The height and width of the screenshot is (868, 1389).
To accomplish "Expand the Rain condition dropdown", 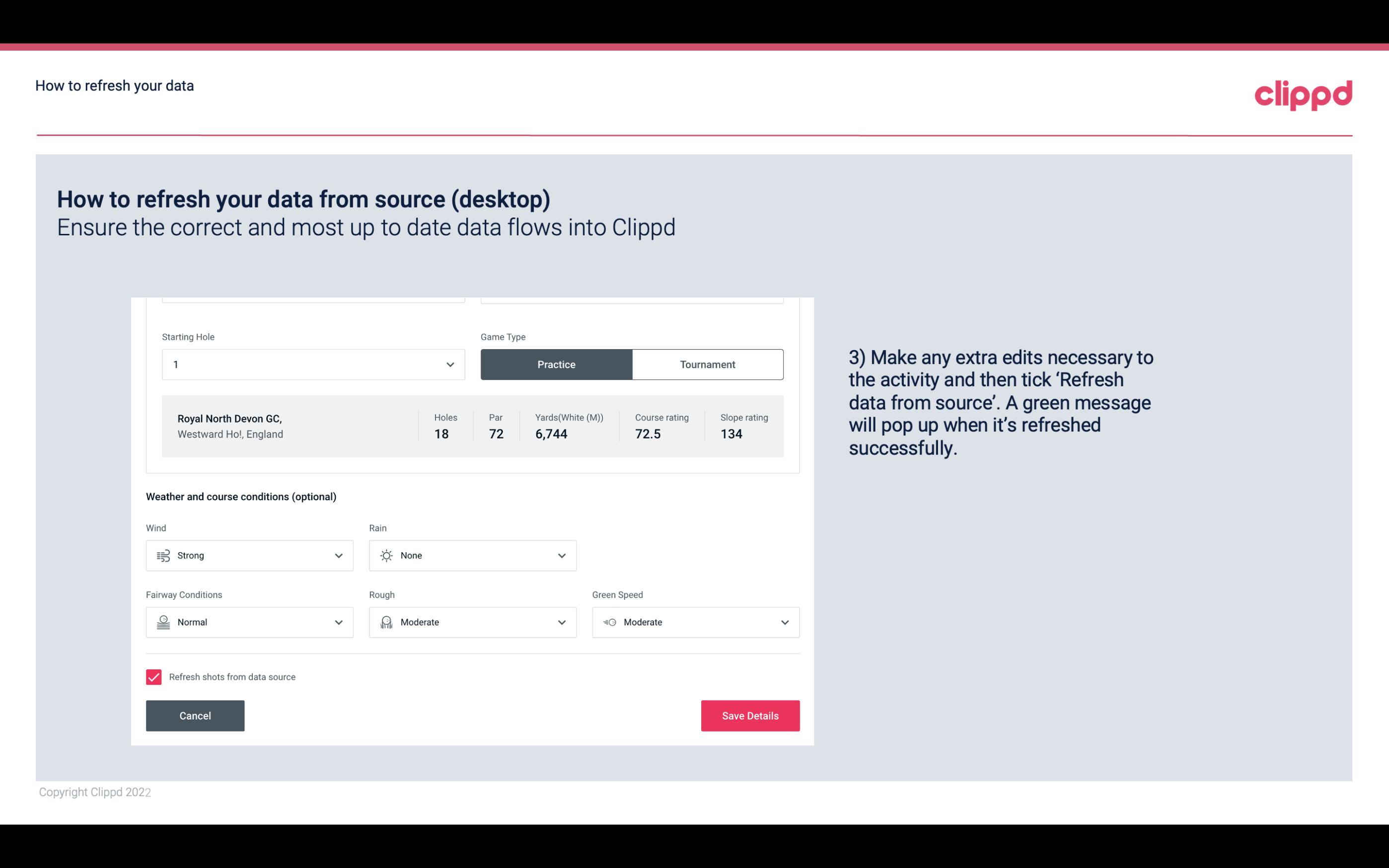I will click(560, 555).
